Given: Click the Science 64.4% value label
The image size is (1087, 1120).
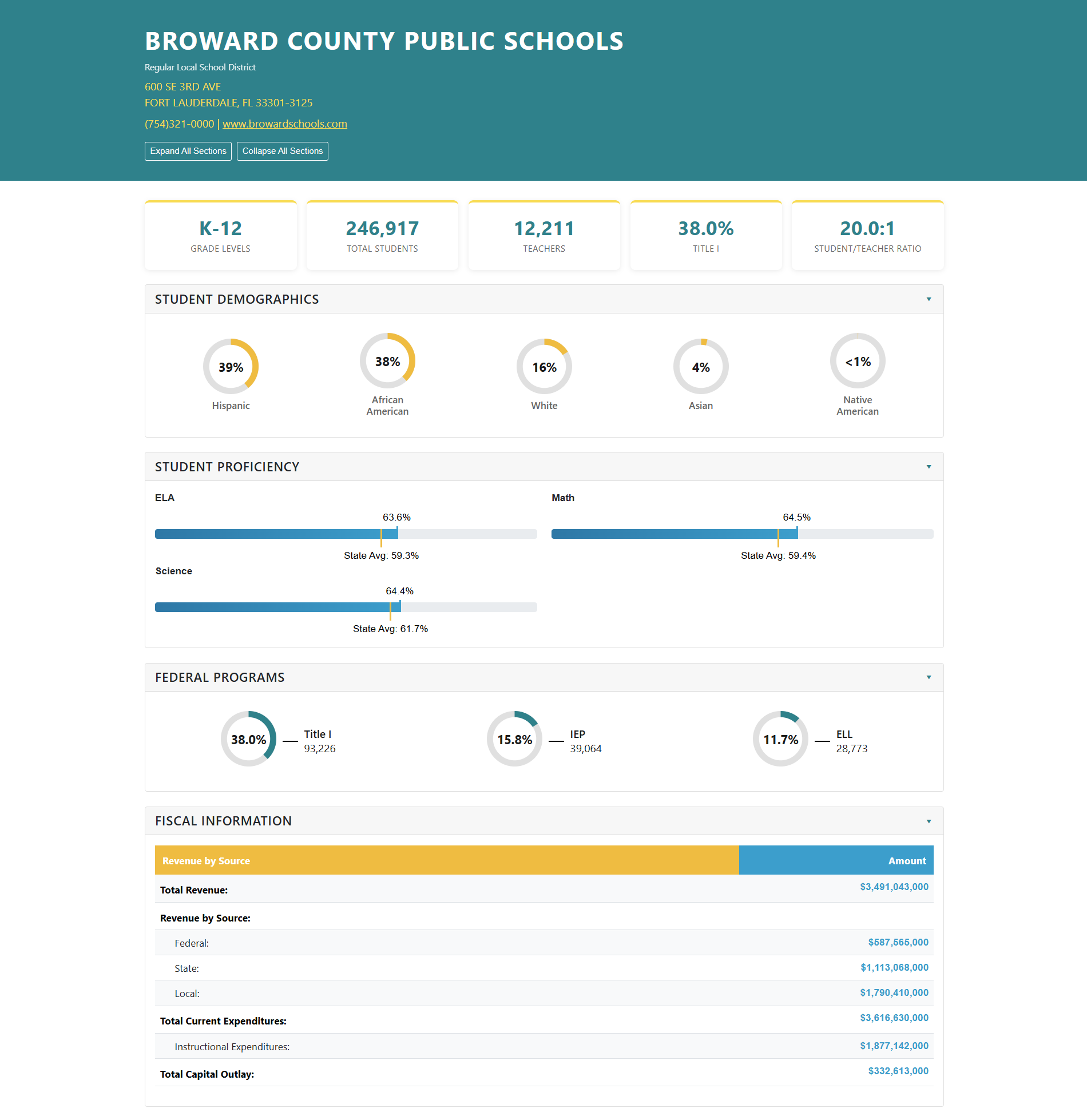Looking at the screenshot, I should pyautogui.click(x=400, y=591).
